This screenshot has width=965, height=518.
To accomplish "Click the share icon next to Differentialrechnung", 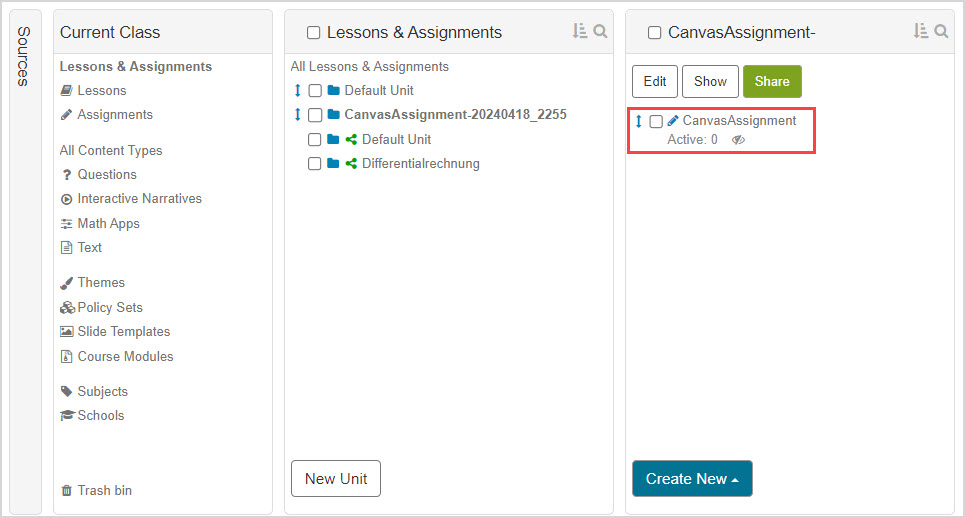I will 351,164.
